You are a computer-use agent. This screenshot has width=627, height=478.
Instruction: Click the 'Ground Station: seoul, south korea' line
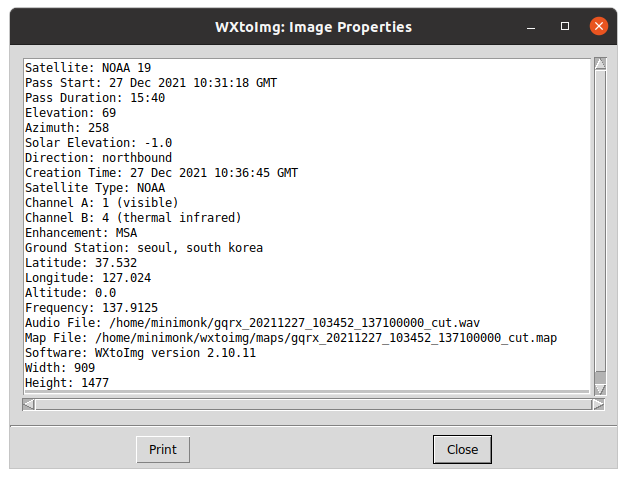click(144, 248)
